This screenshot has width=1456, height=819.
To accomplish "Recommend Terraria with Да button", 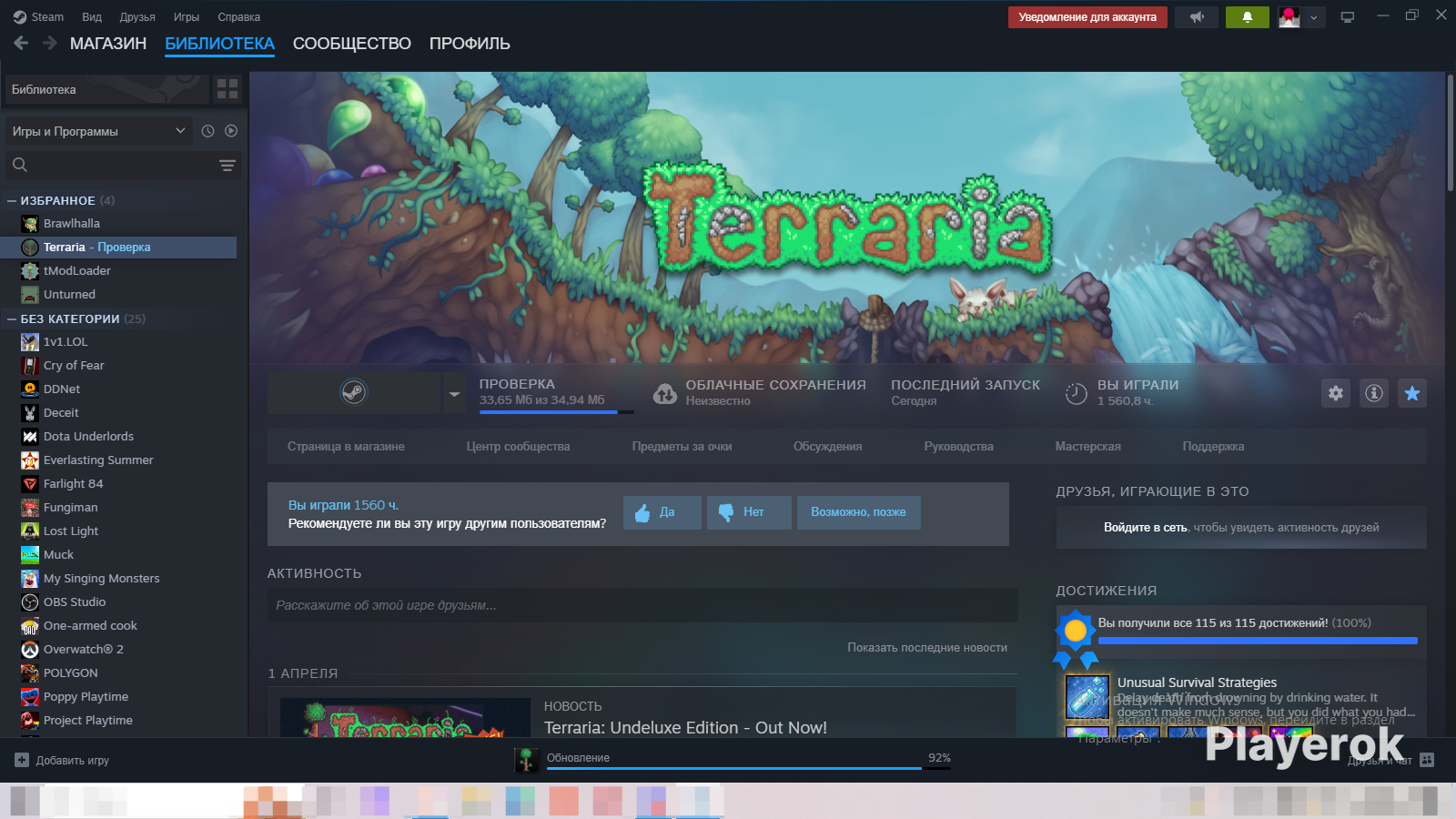I will click(x=662, y=512).
